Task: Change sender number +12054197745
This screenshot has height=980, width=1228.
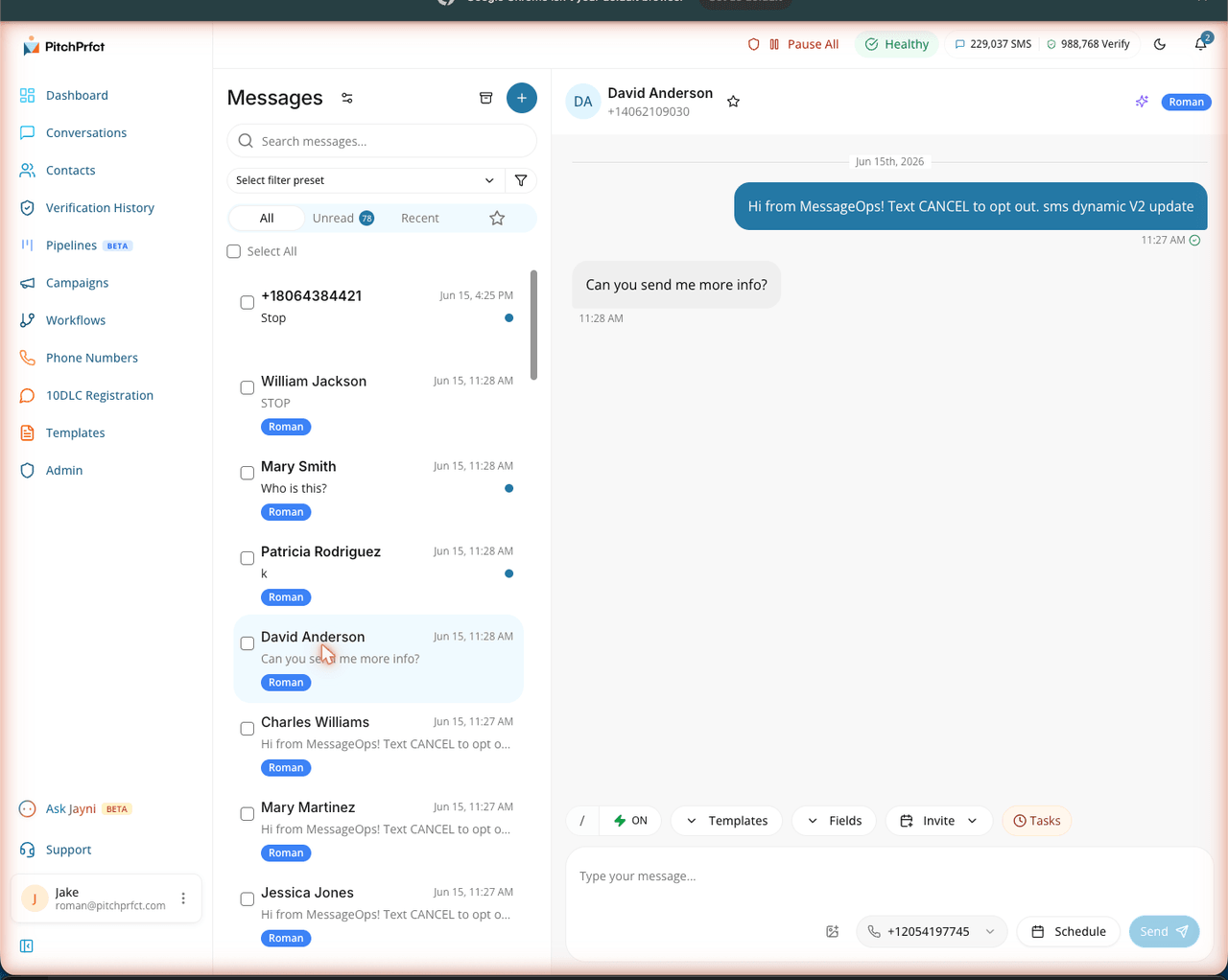Action: [932, 931]
